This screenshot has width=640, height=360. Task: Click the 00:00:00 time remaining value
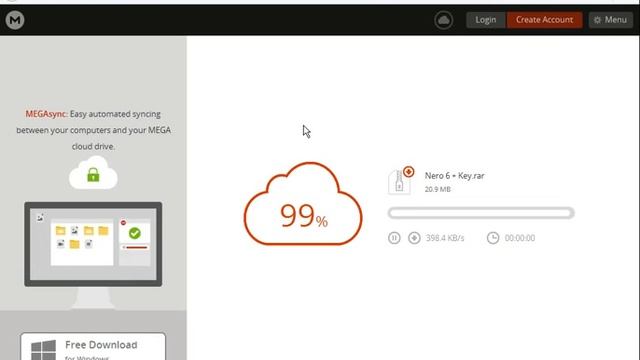point(520,238)
